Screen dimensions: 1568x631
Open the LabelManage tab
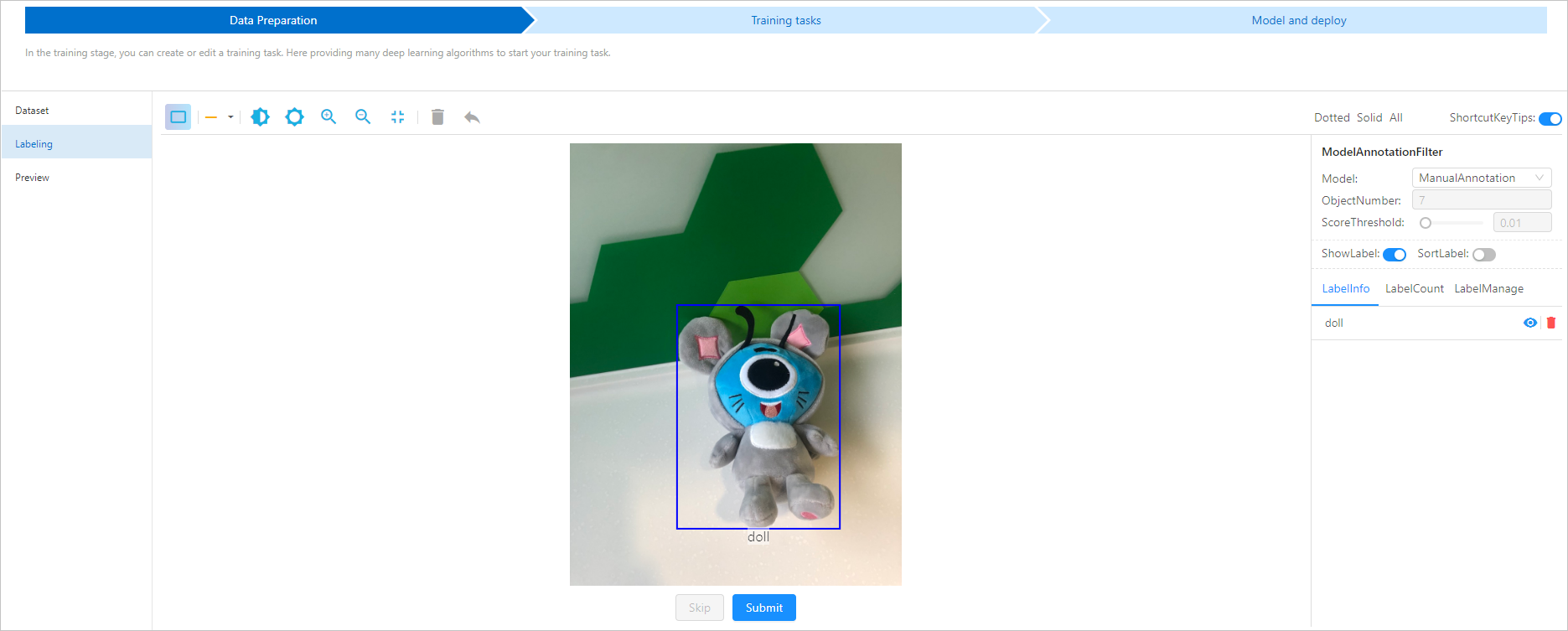tap(1489, 288)
